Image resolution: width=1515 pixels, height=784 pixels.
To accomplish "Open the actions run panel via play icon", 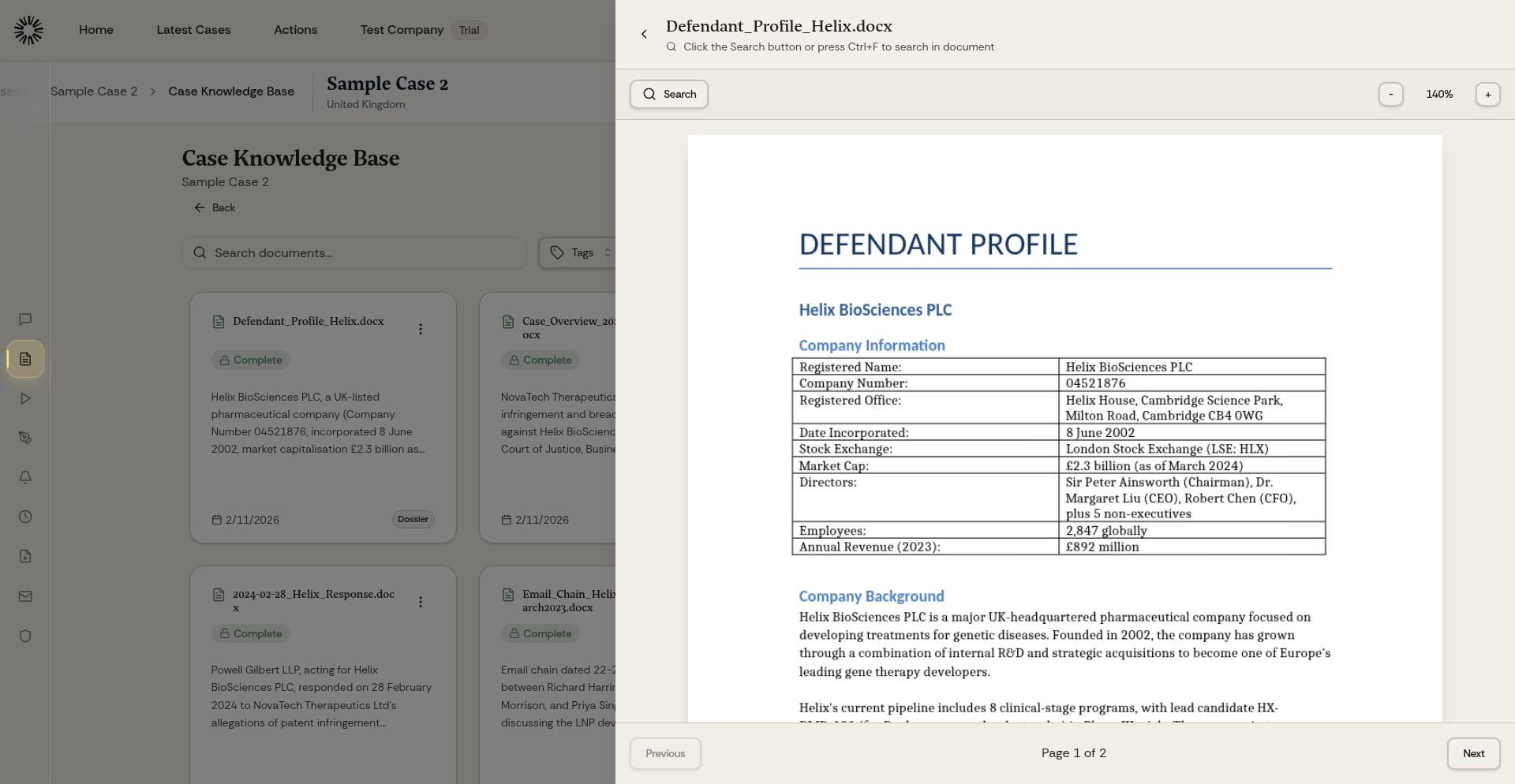I will tap(25, 398).
